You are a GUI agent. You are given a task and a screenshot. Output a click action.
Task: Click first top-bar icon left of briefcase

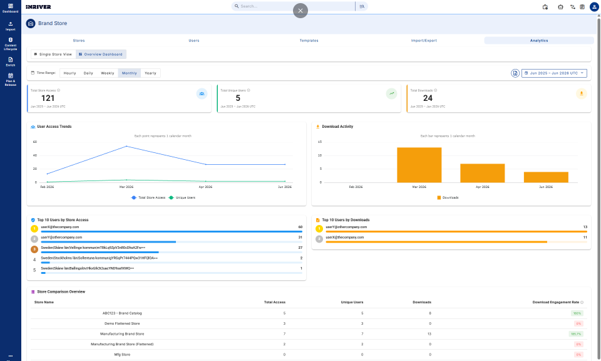pos(545,7)
